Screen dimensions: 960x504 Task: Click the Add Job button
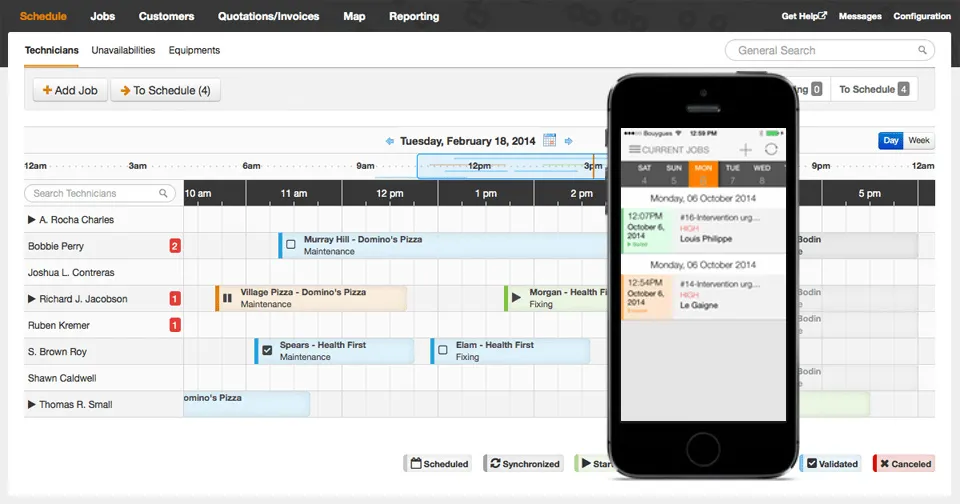70,90
